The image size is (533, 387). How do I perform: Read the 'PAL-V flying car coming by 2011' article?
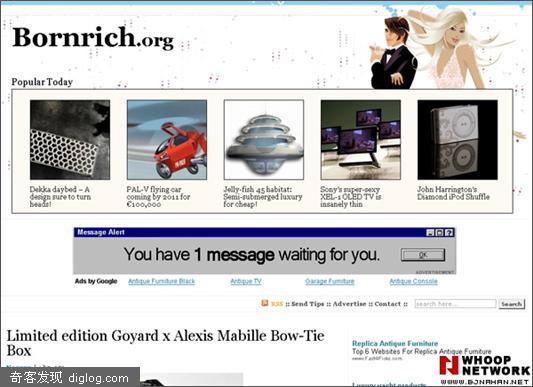point(158,197)
